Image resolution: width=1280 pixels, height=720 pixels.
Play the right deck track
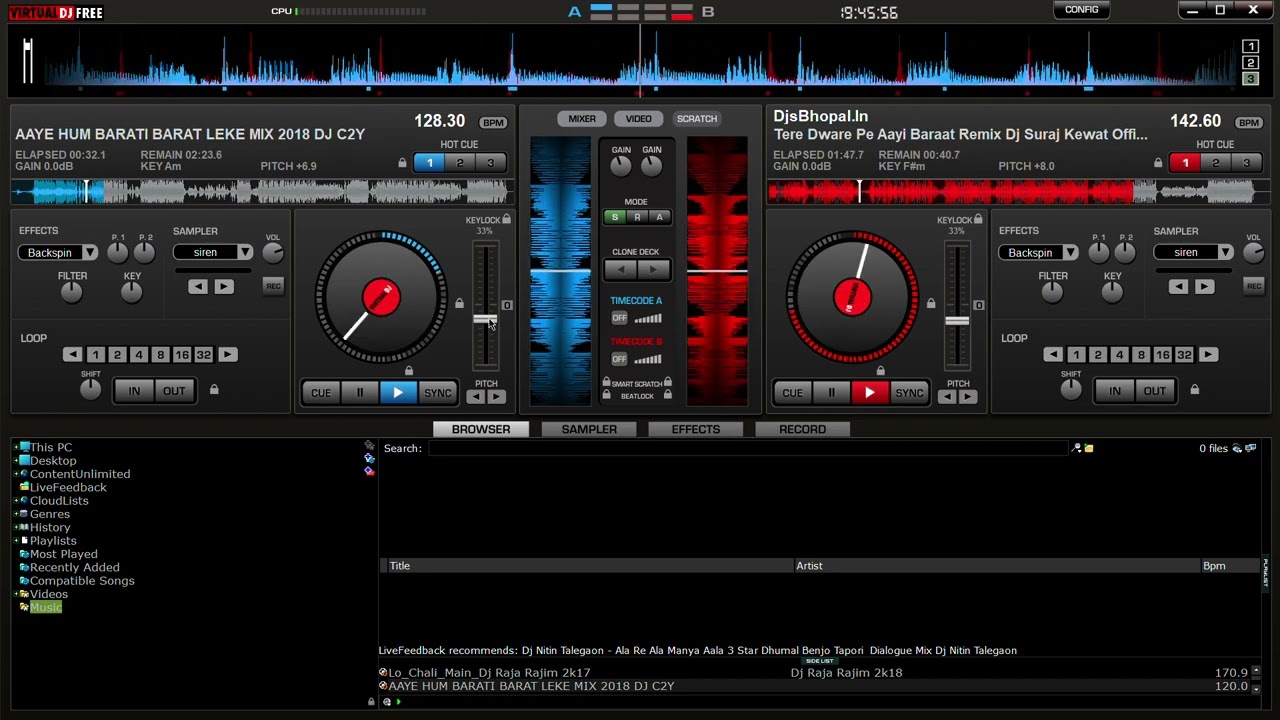tap(870, 393)
